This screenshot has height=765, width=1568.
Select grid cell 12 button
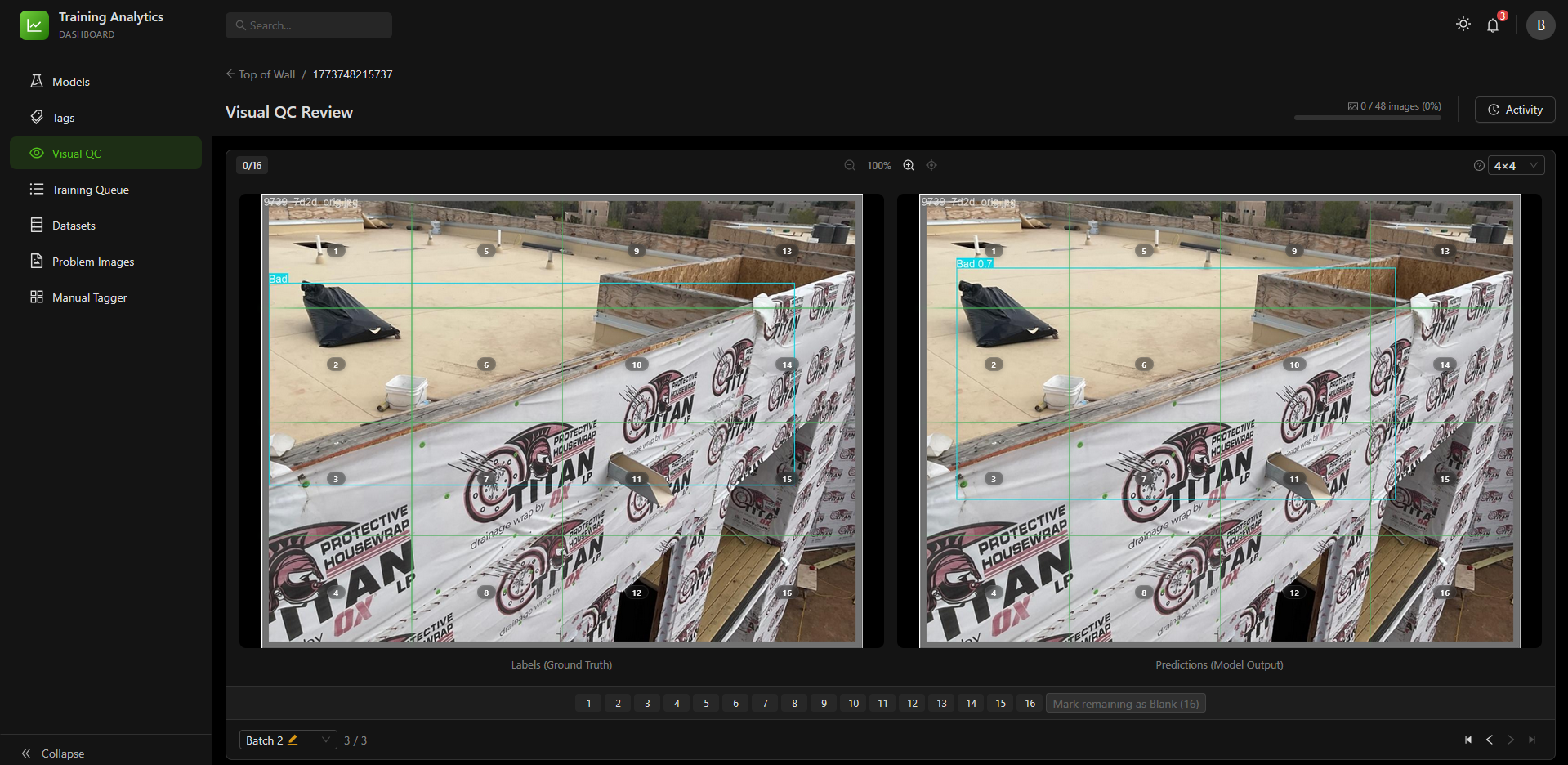click(x=912, y=703)
